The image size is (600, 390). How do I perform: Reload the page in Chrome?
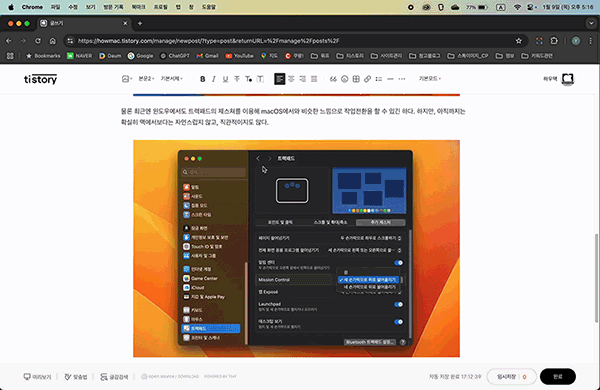[x=38, y=41]
